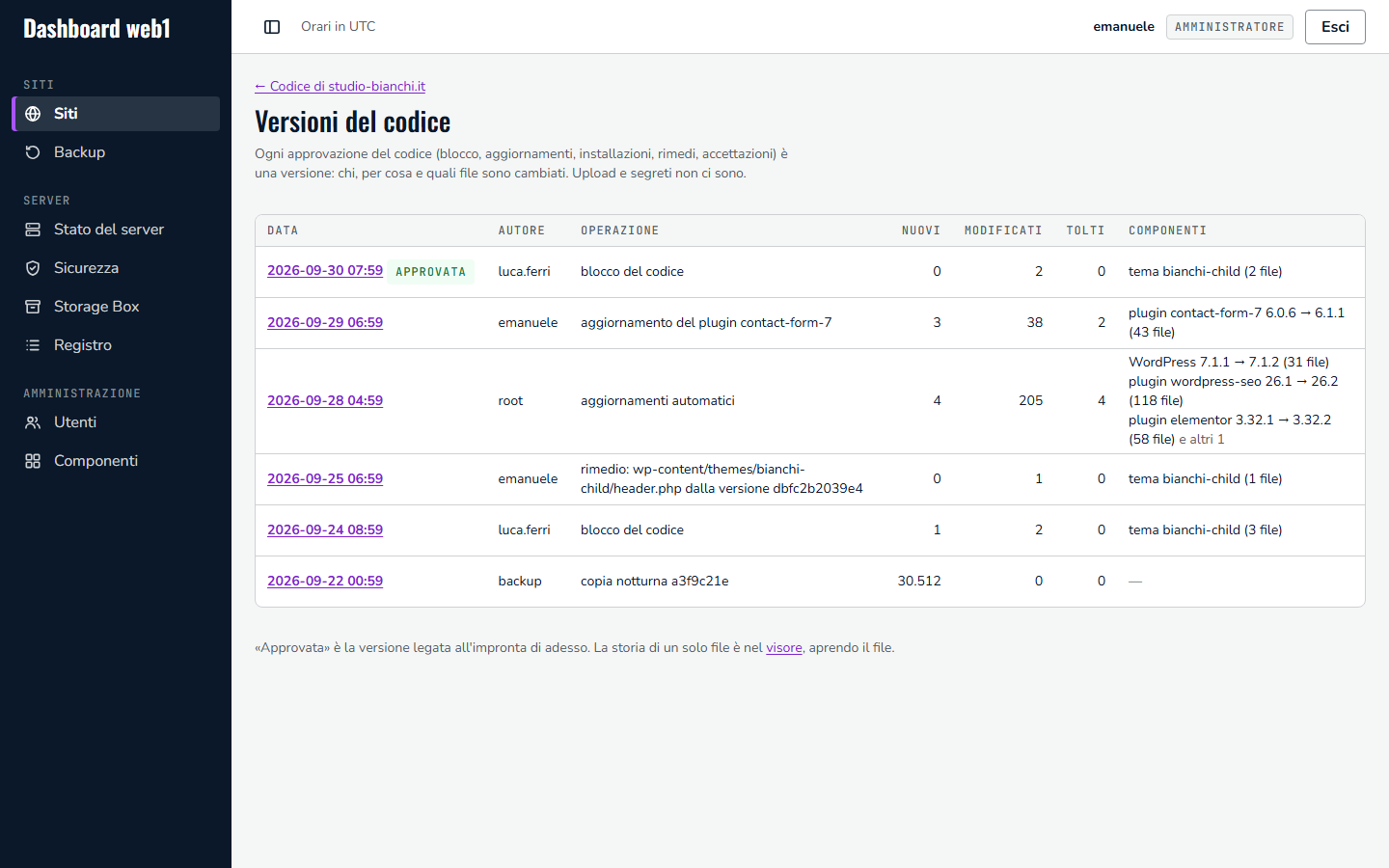
Task: Click 'aggiornamento del plugin contact-form-7' cell
Action: pos(706,322)
